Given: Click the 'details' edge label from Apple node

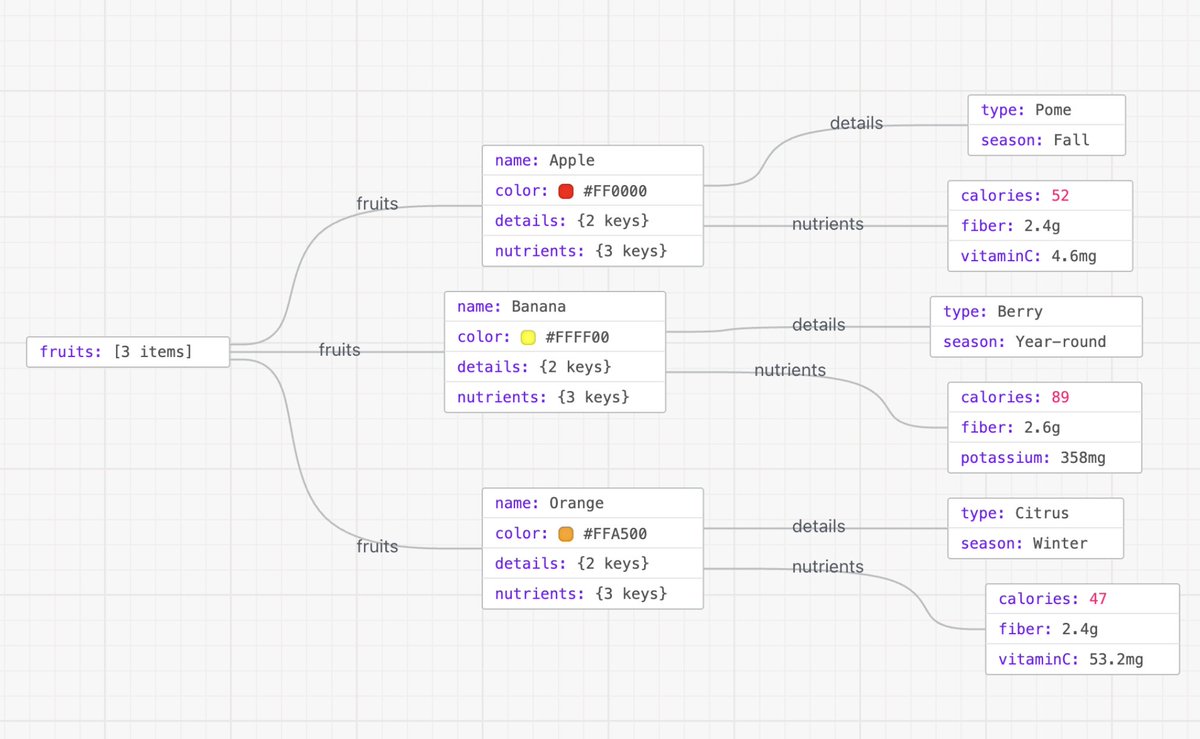Looking at the screenshot, I should 857,123.
